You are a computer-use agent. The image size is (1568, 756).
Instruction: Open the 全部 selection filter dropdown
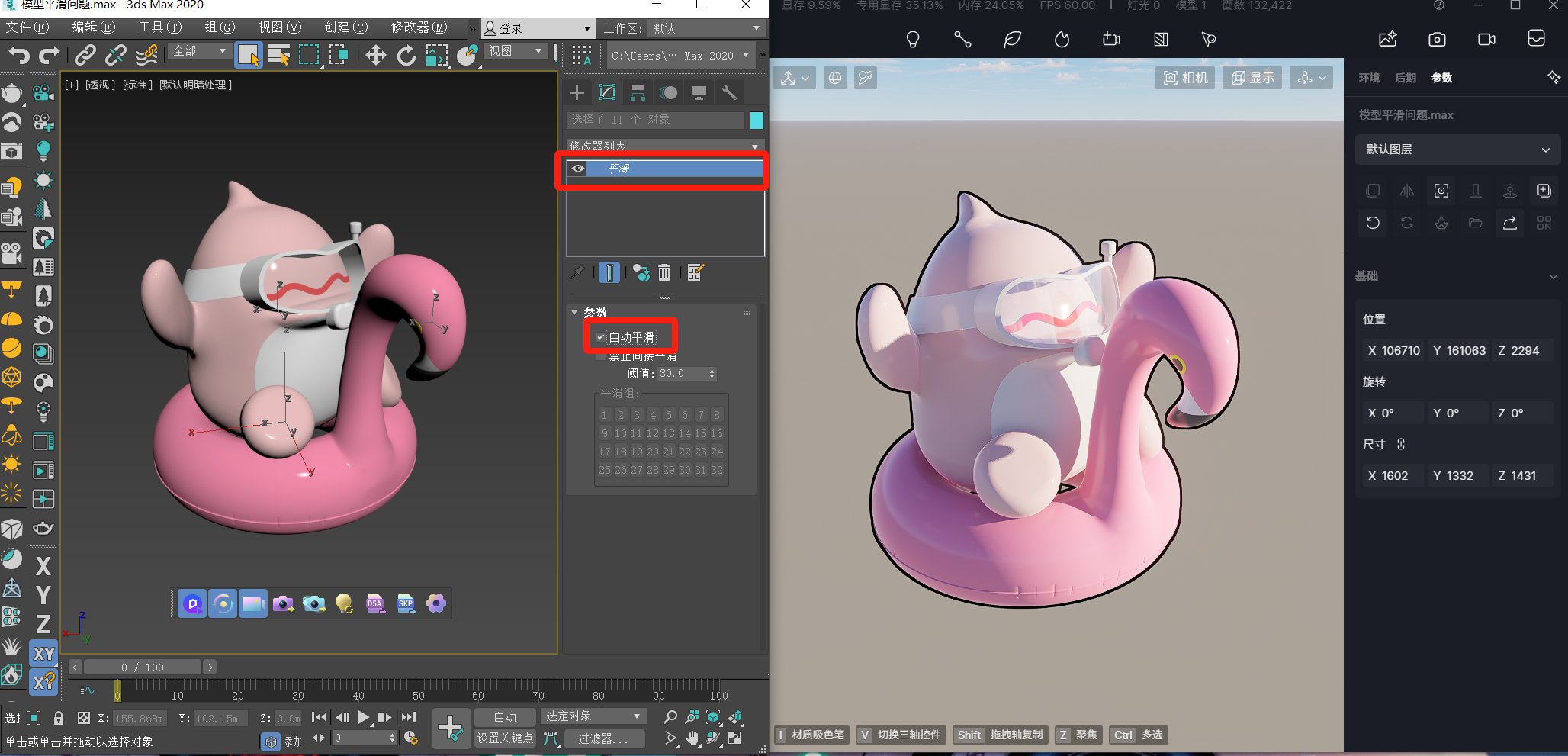click(200, 51)
